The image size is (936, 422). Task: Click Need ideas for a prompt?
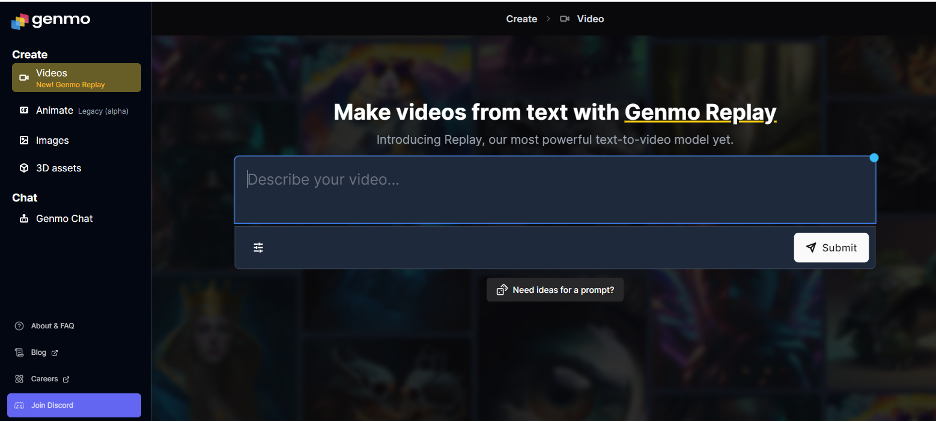(555, 290)
